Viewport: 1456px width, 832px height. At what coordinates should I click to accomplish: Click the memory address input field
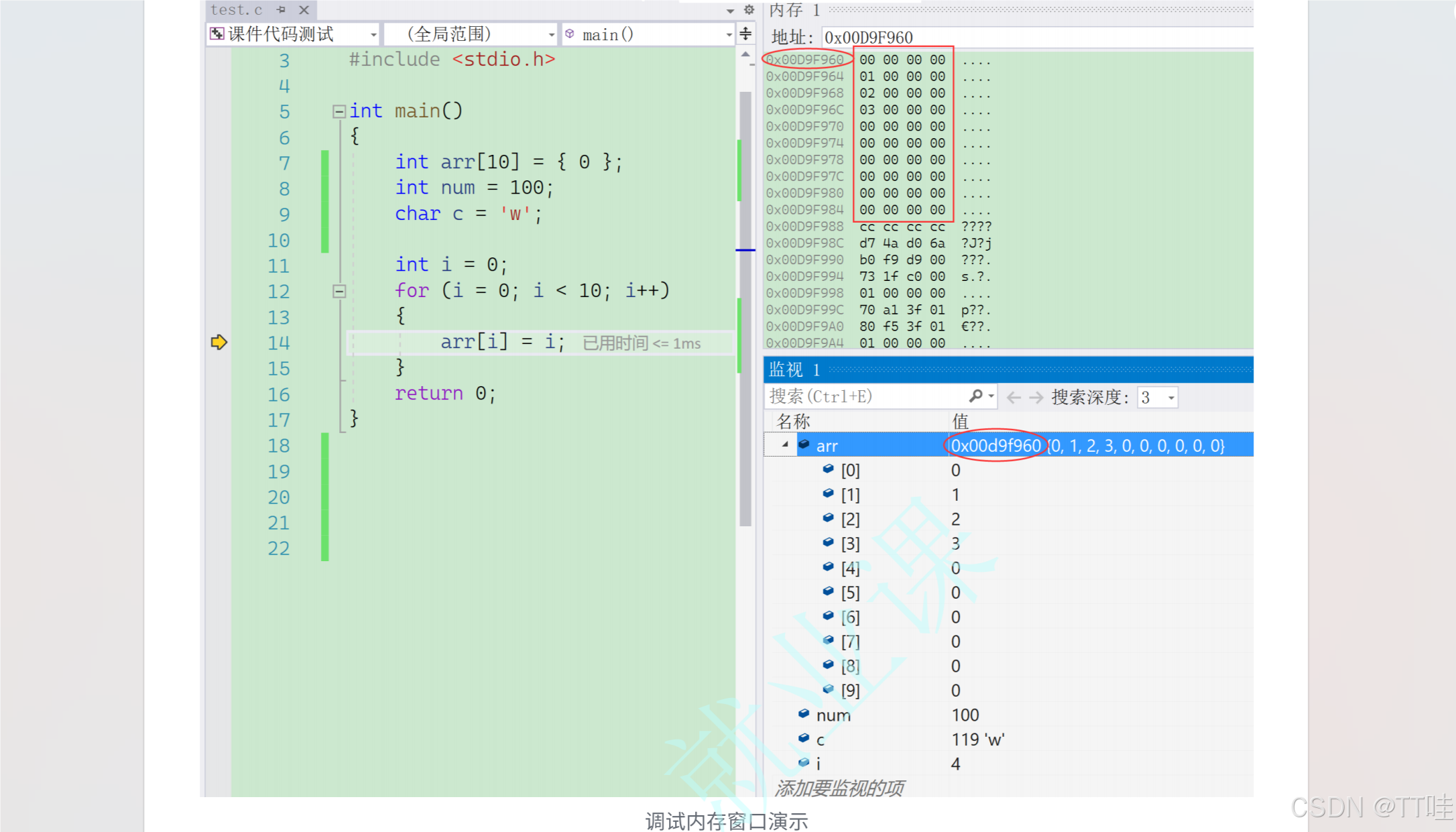1038,38
